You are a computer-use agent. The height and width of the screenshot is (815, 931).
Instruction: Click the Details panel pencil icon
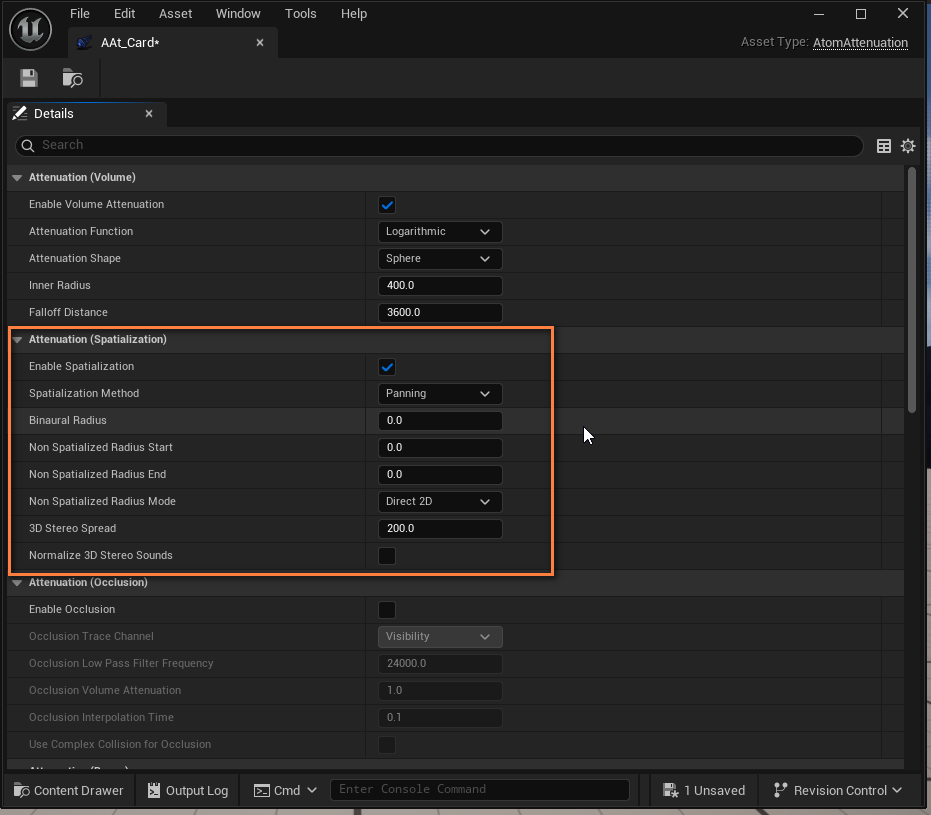point(20,113)
